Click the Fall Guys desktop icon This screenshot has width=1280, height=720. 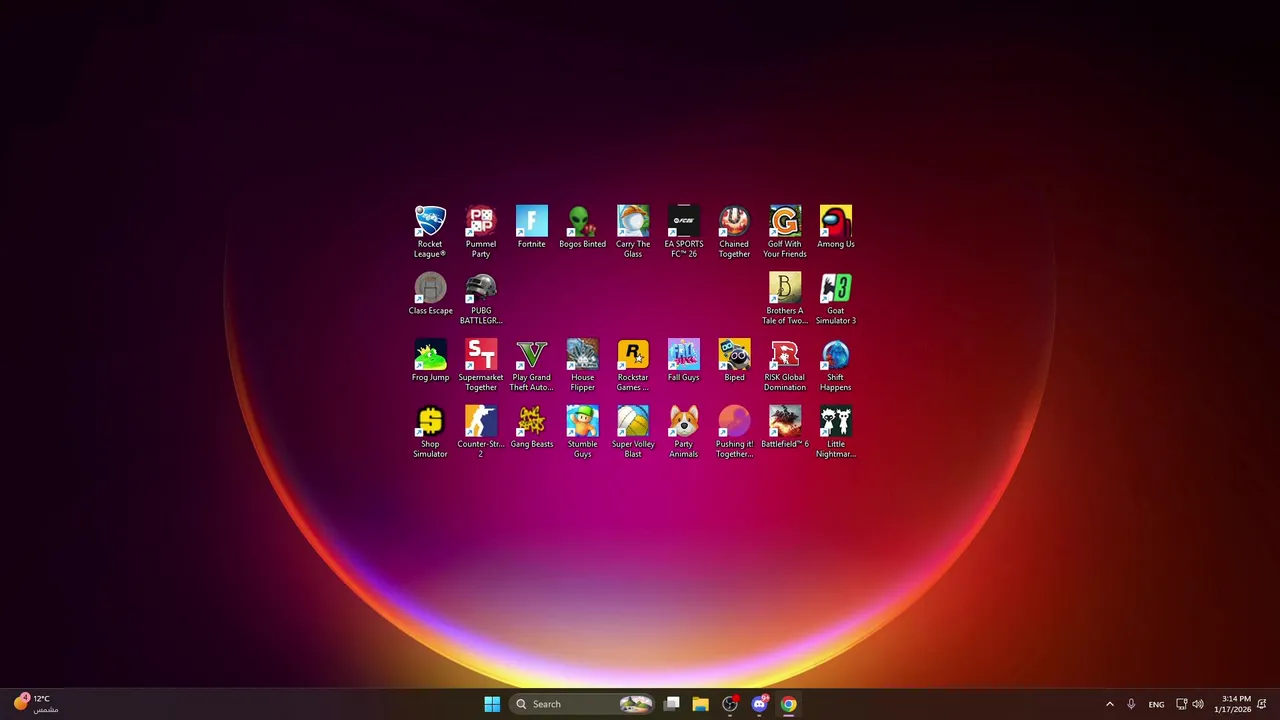point(684,361)
